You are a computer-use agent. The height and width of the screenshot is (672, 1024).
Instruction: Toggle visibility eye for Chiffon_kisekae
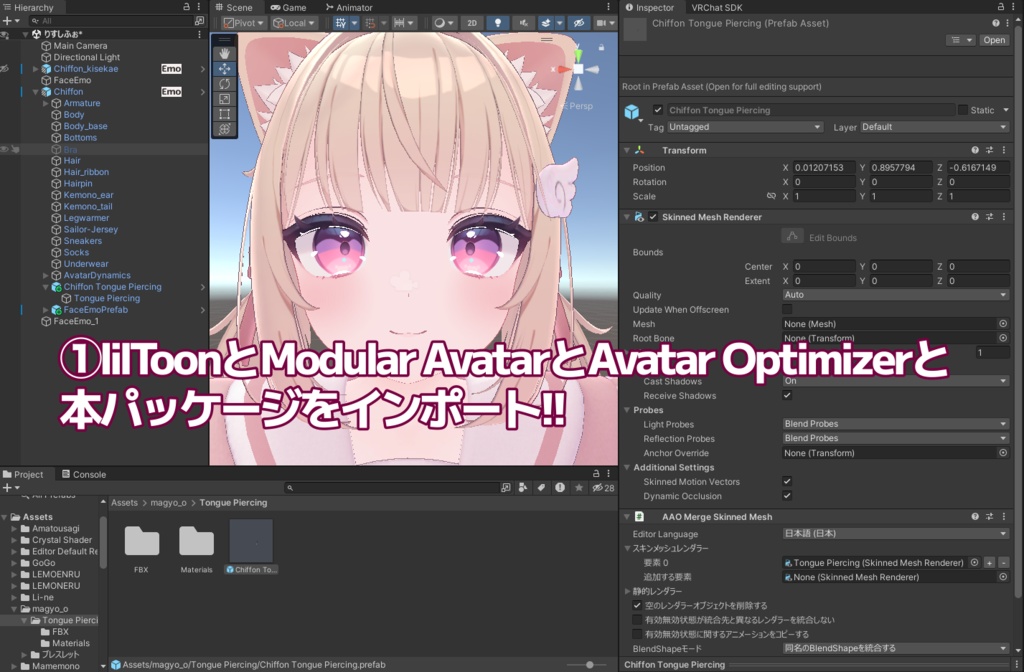tap(5, 69)
